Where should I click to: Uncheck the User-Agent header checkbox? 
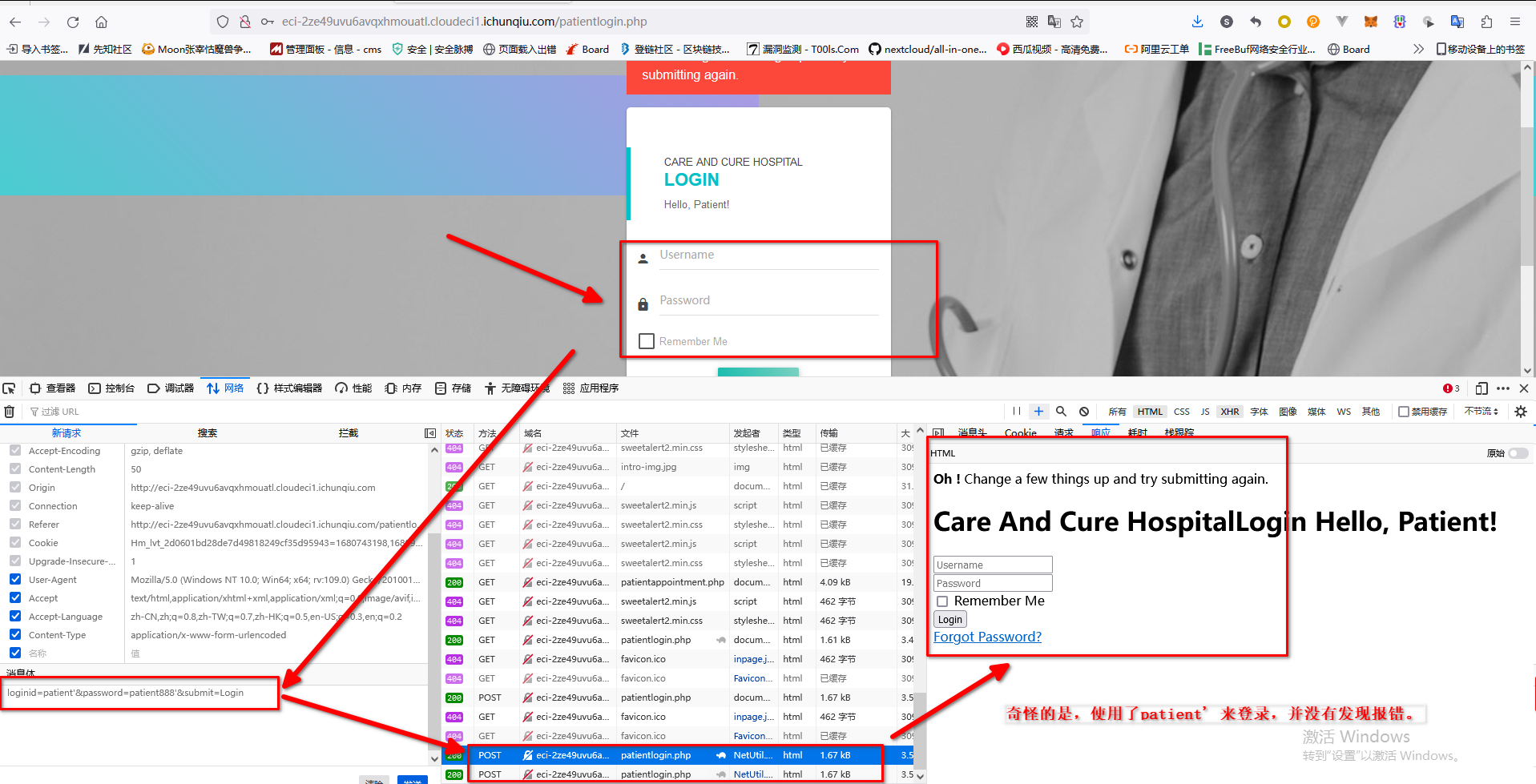pyautogui.click(x=15, y=579)
